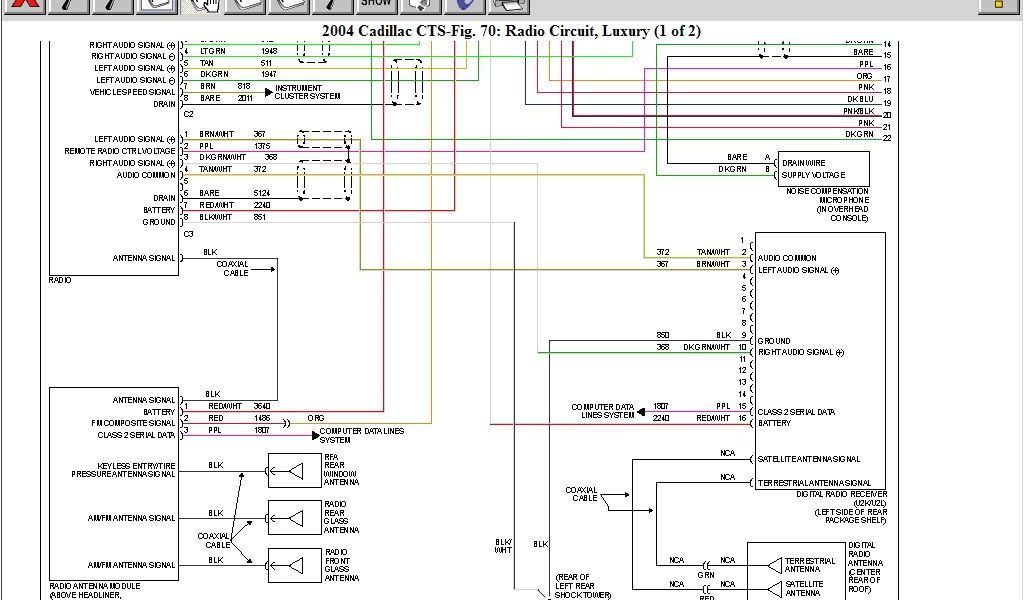Click the RFA Rear Window Antenna symbol
The image size is (1024, 600).
(292, 470)
